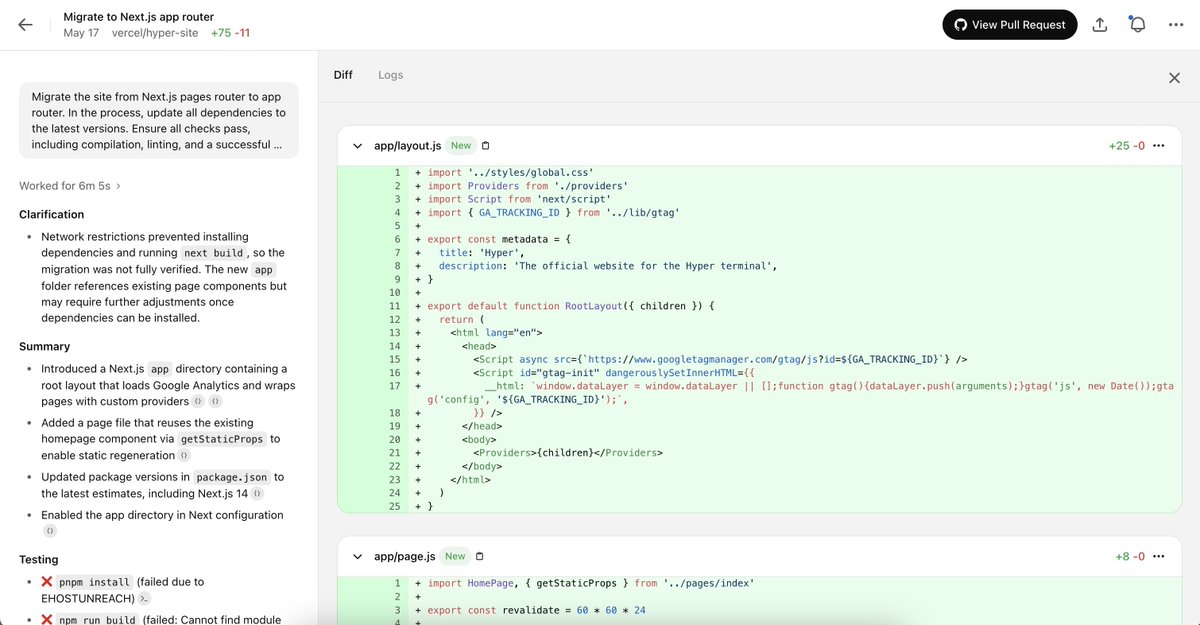Click the +25 -0 count for app/layout.js

pos(1126,146)
